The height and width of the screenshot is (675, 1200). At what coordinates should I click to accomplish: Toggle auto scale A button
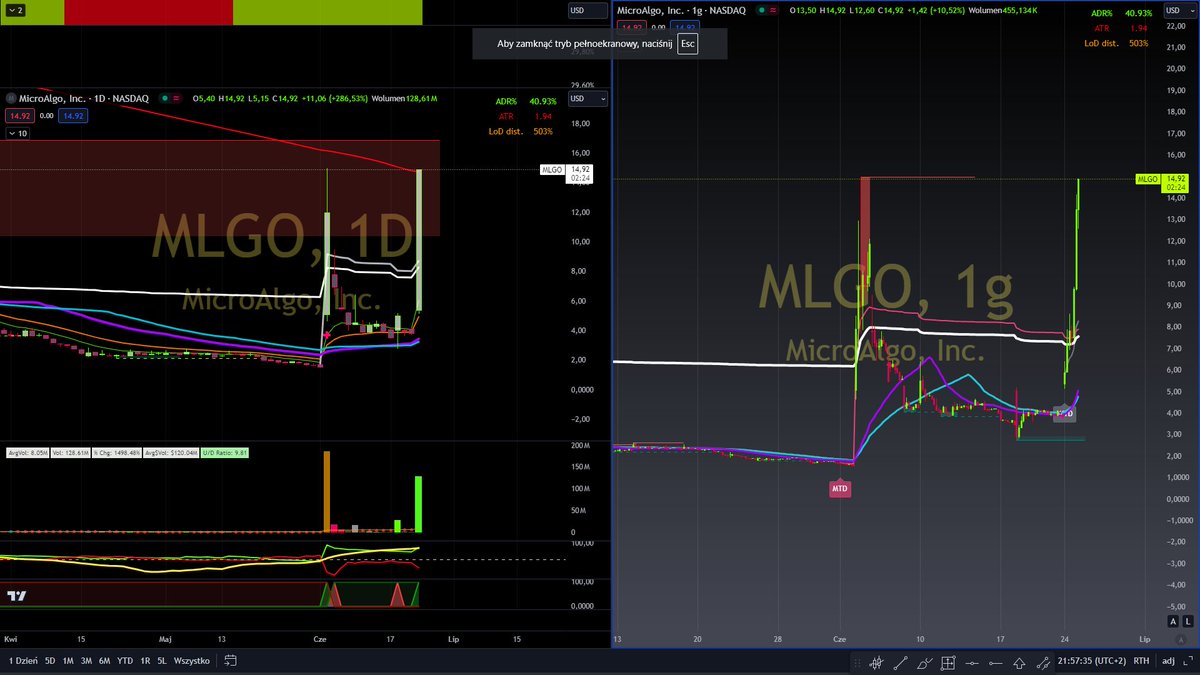coord(1172,620)
